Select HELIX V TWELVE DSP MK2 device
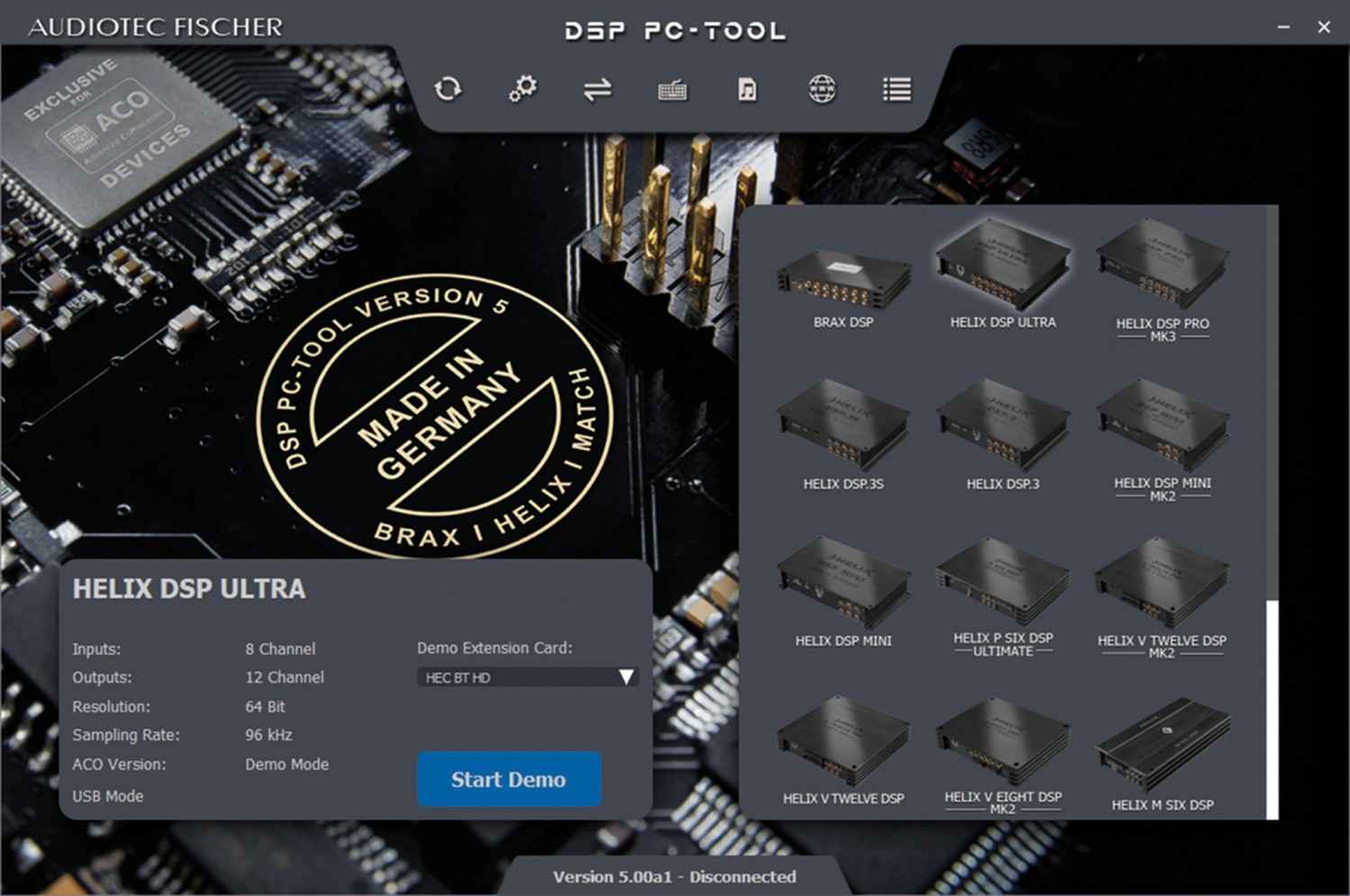 point(1162,598)
